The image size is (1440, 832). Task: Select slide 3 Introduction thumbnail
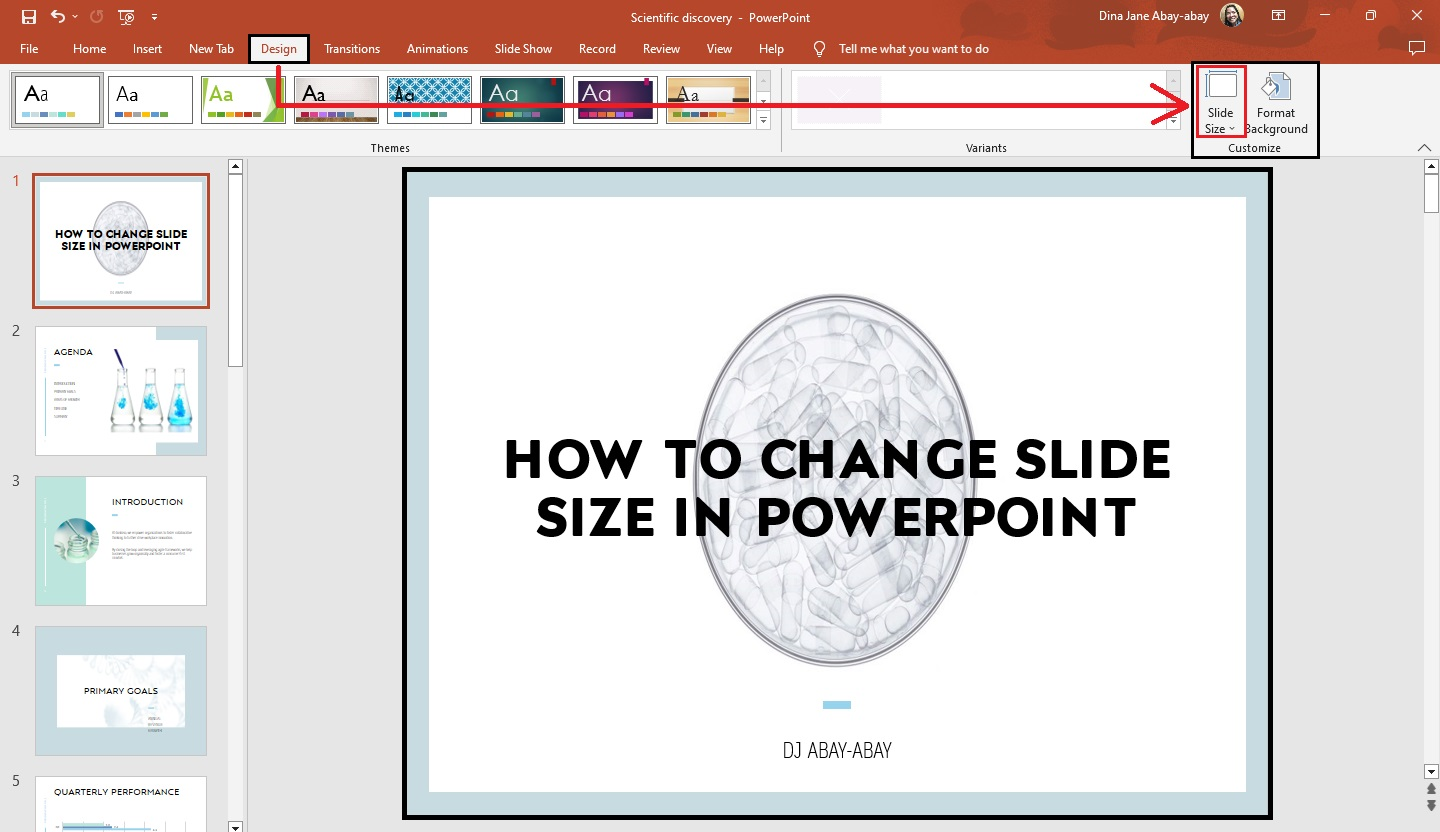[x=120, y=540]
